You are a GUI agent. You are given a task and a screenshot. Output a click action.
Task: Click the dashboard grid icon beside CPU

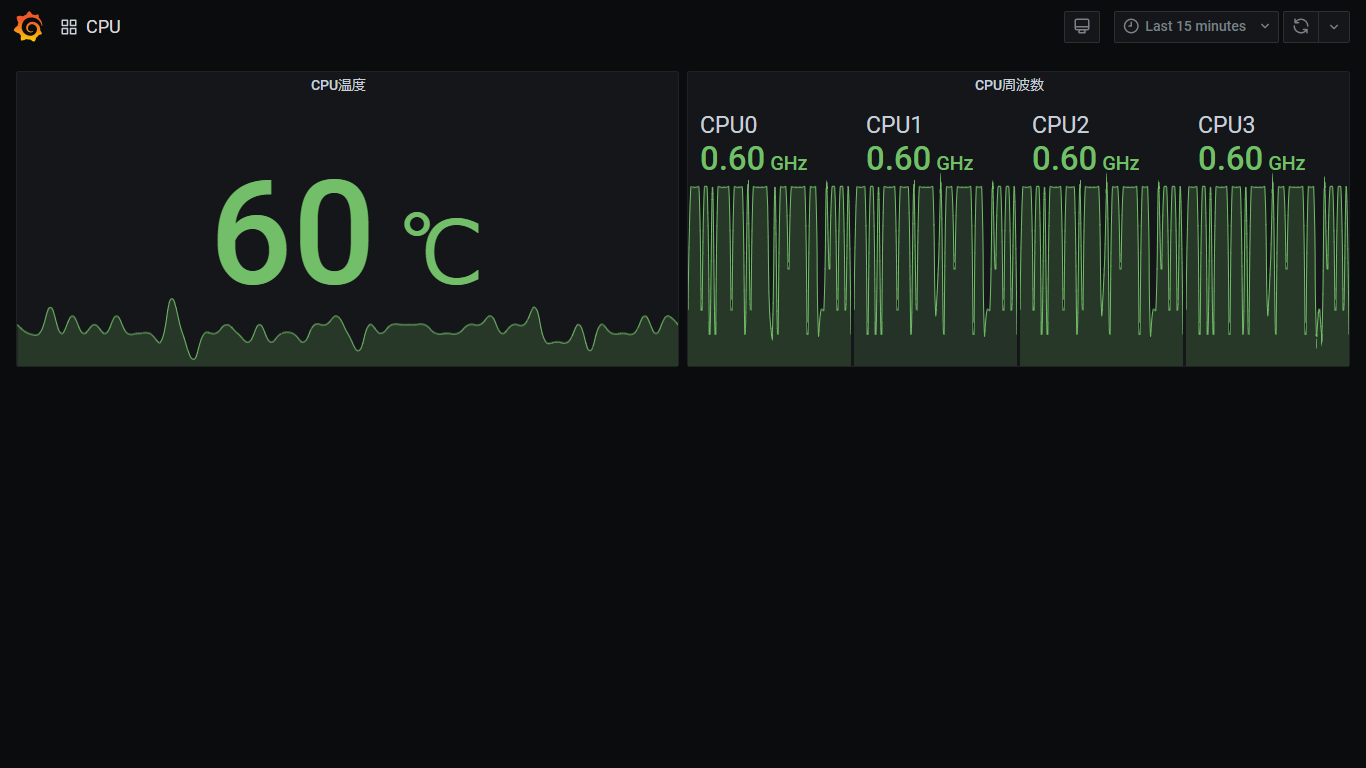pyautogui.click(x=69, y=27)
